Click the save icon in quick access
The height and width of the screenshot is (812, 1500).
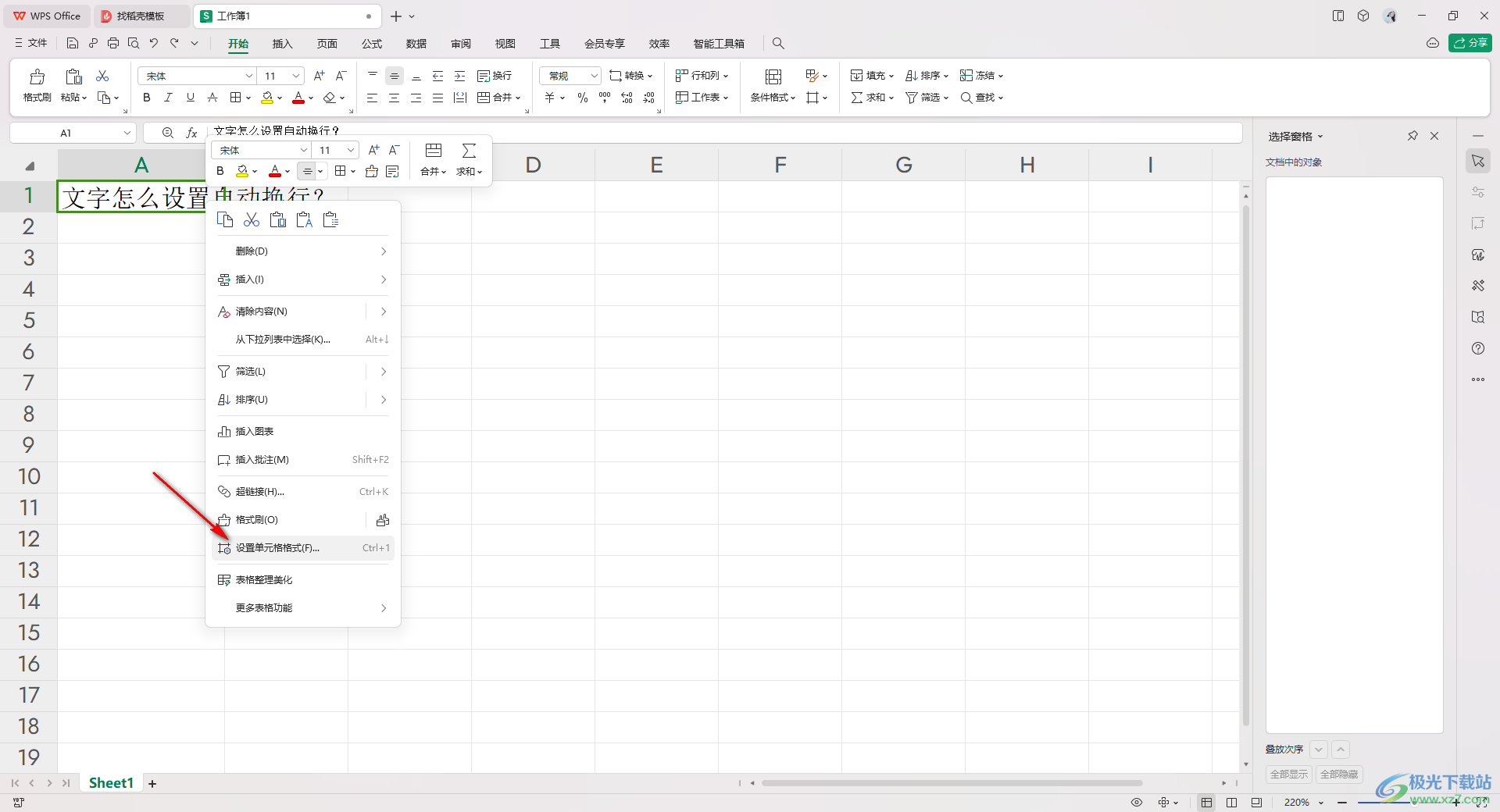[x=73, y=43]
